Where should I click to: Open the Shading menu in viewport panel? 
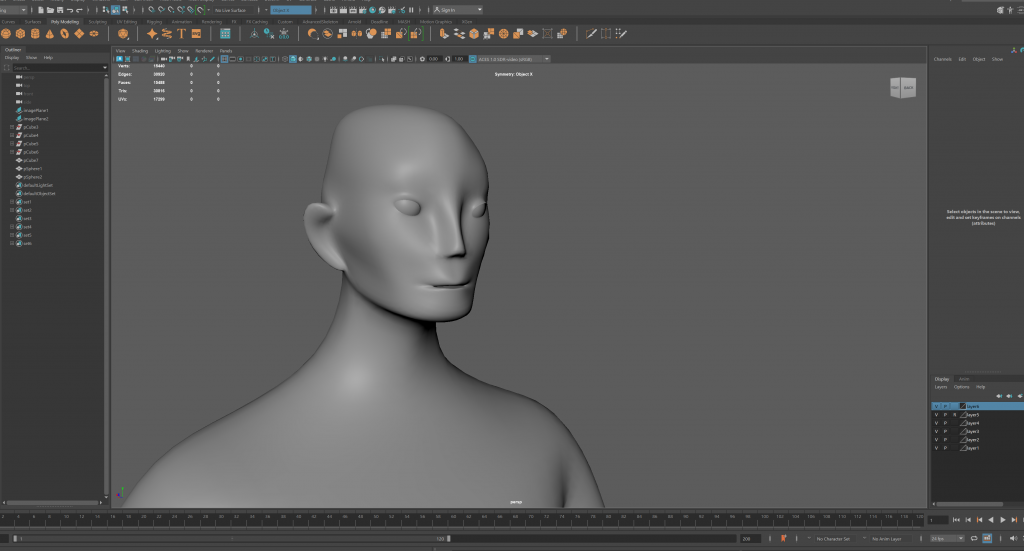(140, 50)
